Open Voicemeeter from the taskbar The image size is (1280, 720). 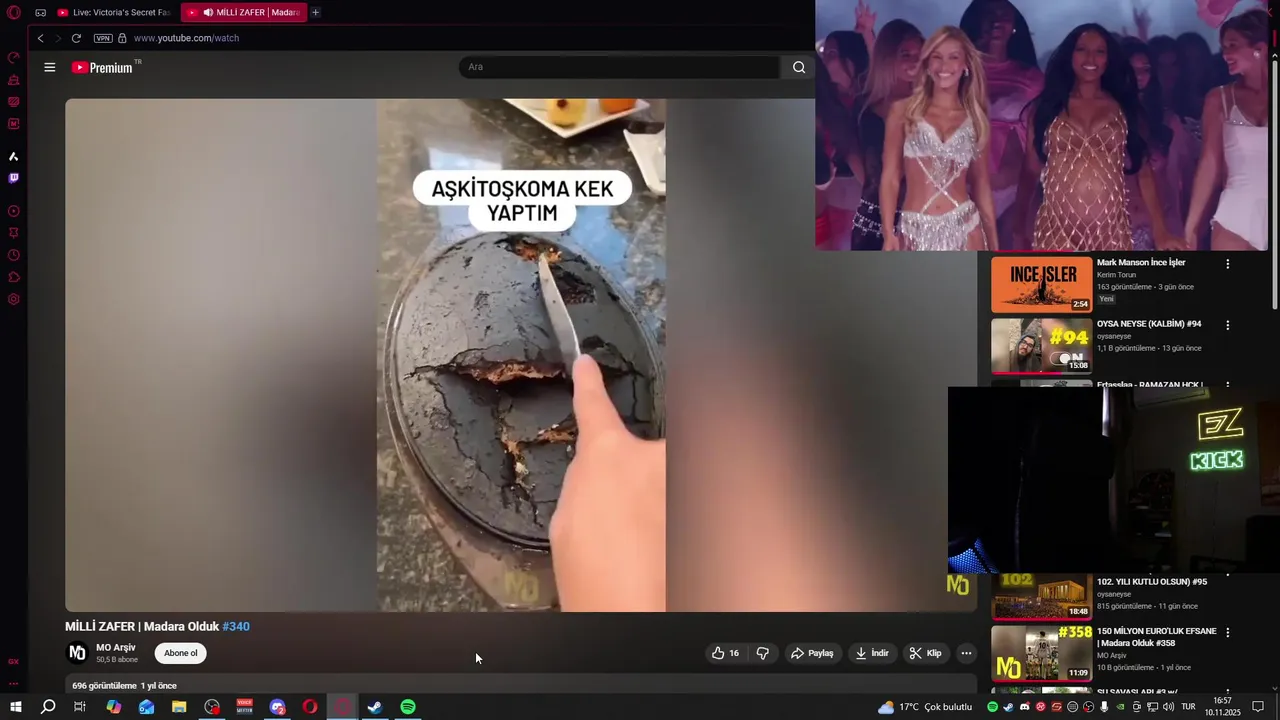[244, 707]
